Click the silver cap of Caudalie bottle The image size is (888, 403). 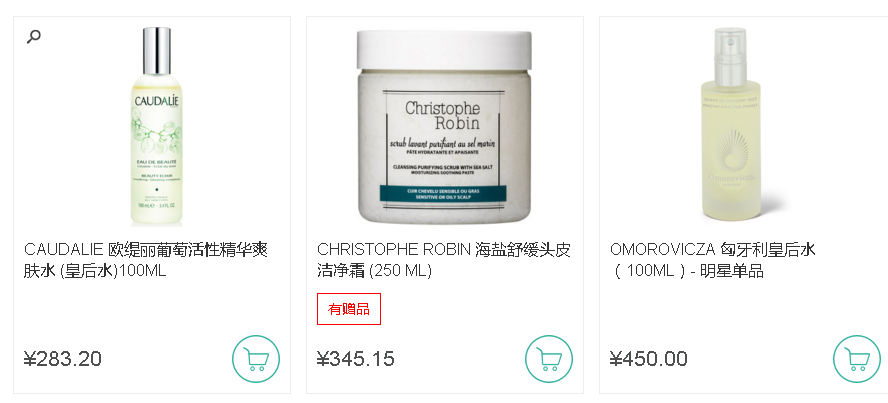point(157,50)
